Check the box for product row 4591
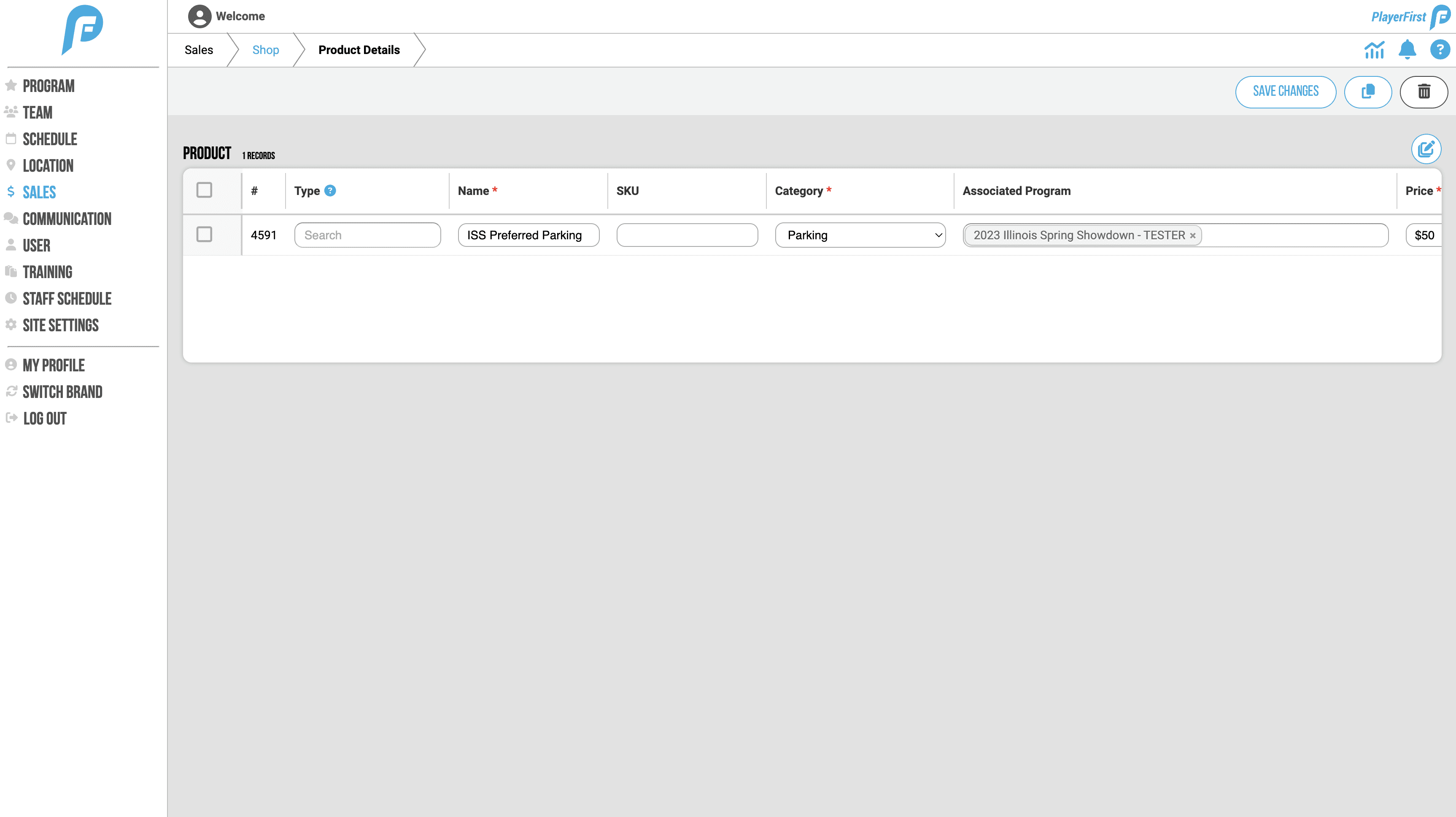The width and height of the screenshot is (1456, 817). (x=204, y=235)
